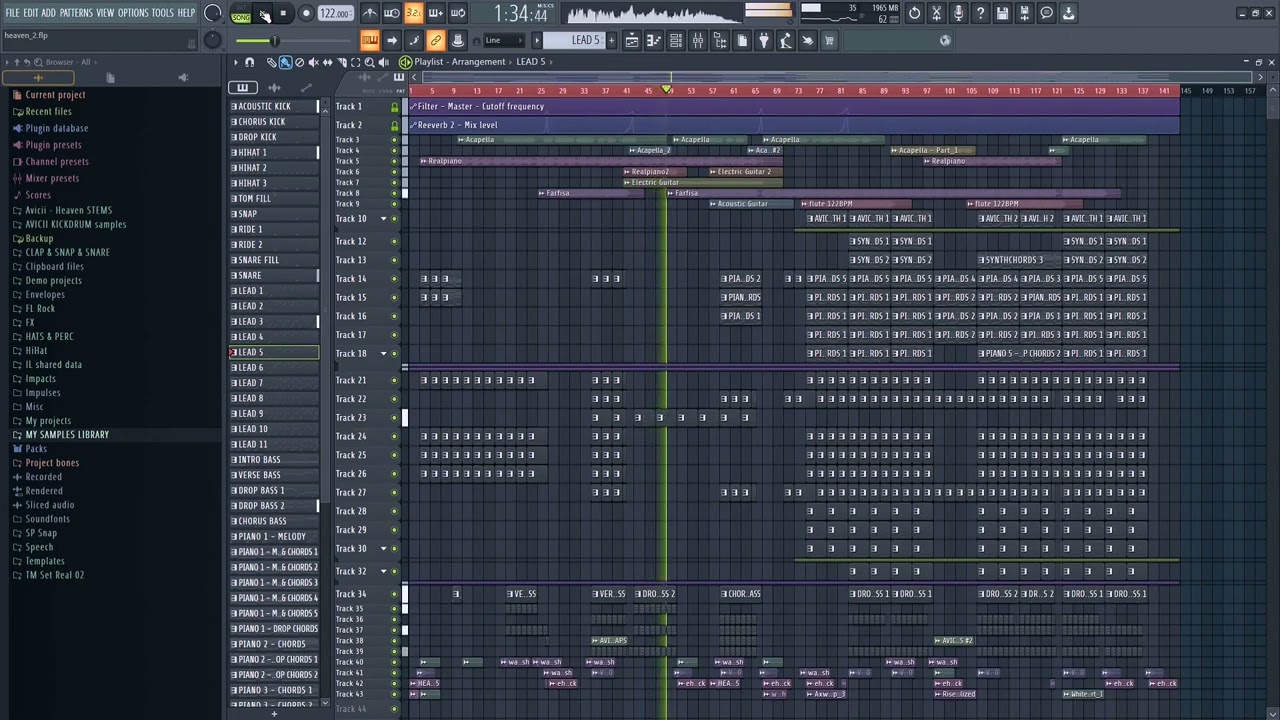
Task: Adjust the main volume knob
Action: point(212,13)
